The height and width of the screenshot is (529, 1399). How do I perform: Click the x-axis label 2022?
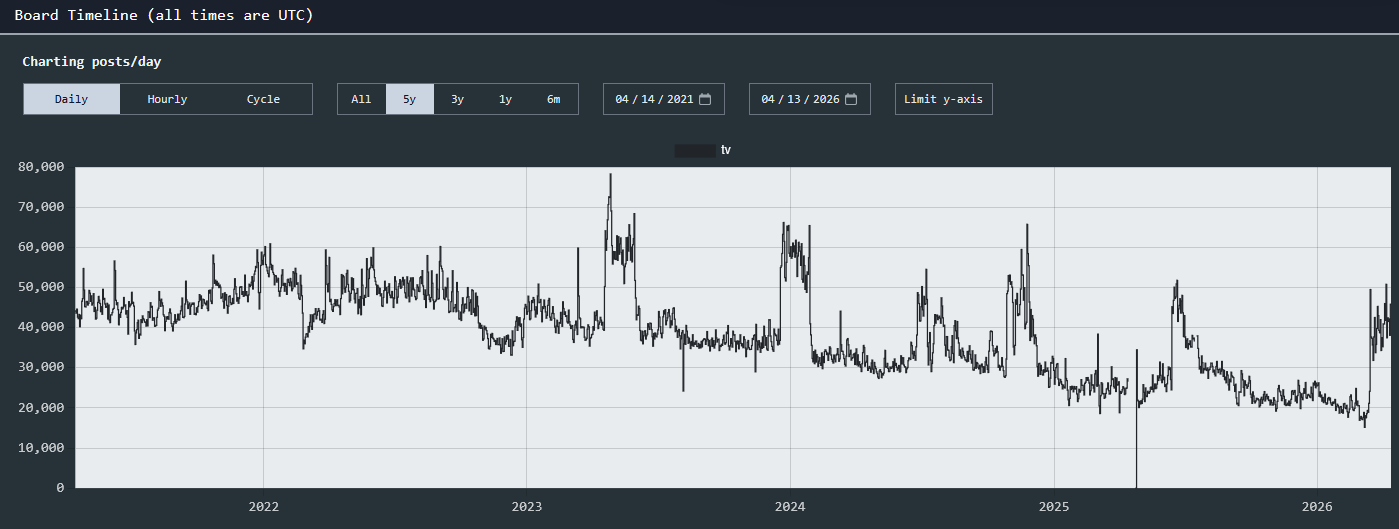click(263, 507)
